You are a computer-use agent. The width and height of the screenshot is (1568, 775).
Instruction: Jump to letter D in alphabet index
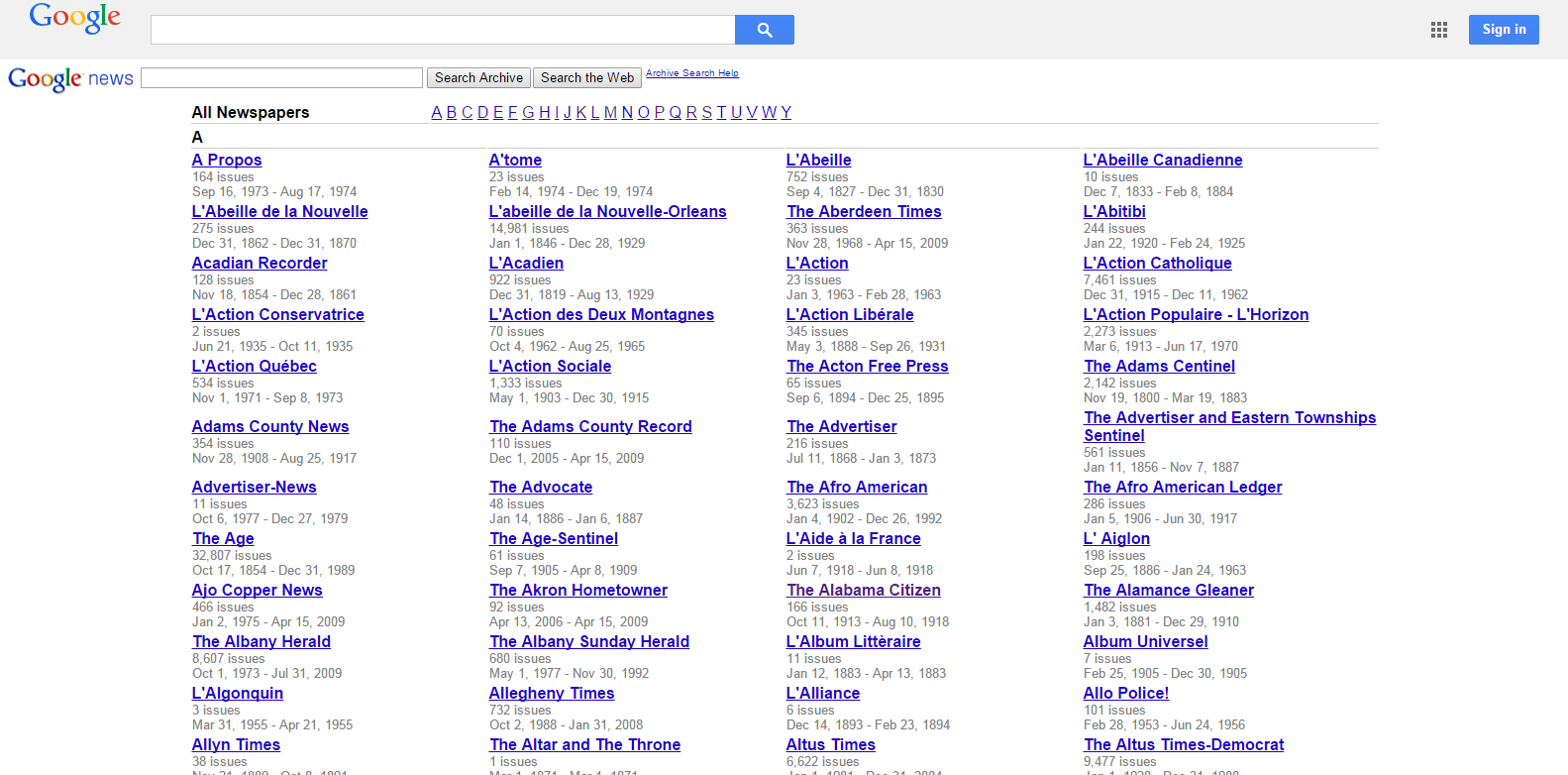click(x=483, y=112)
